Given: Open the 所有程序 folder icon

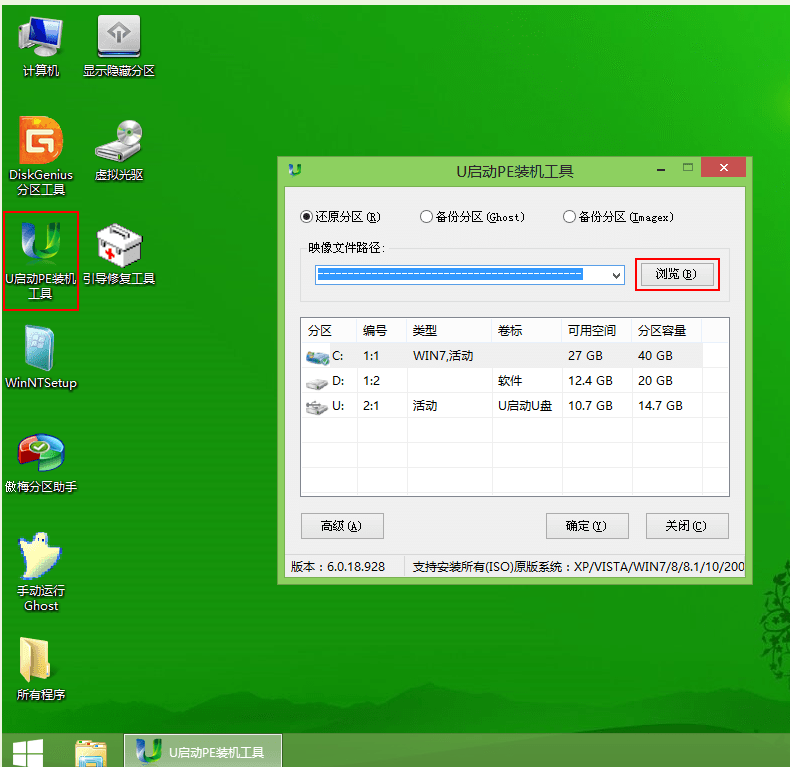Looking at the screenshot, I should pos(41,669).
